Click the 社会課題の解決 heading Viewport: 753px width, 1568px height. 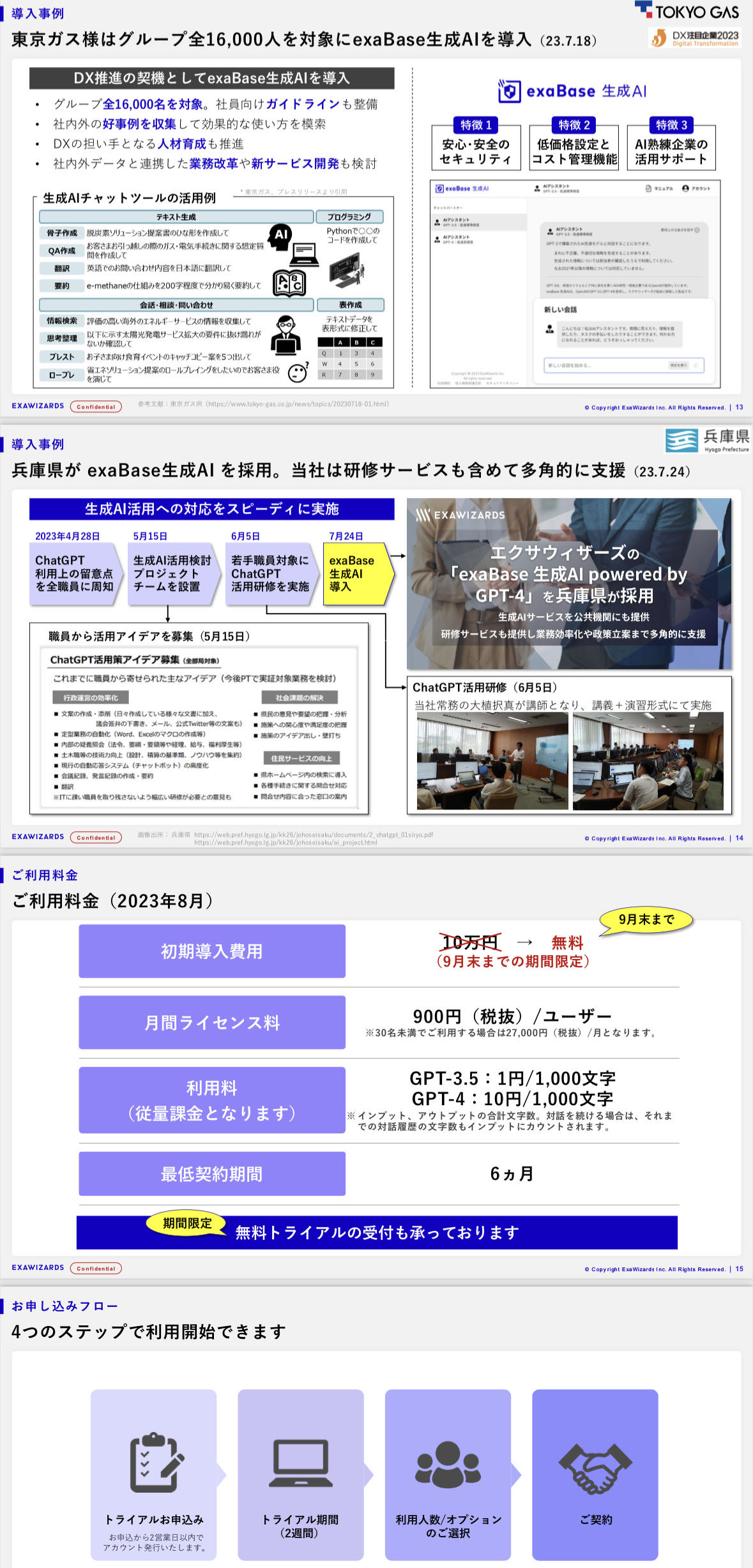(300, 698)
